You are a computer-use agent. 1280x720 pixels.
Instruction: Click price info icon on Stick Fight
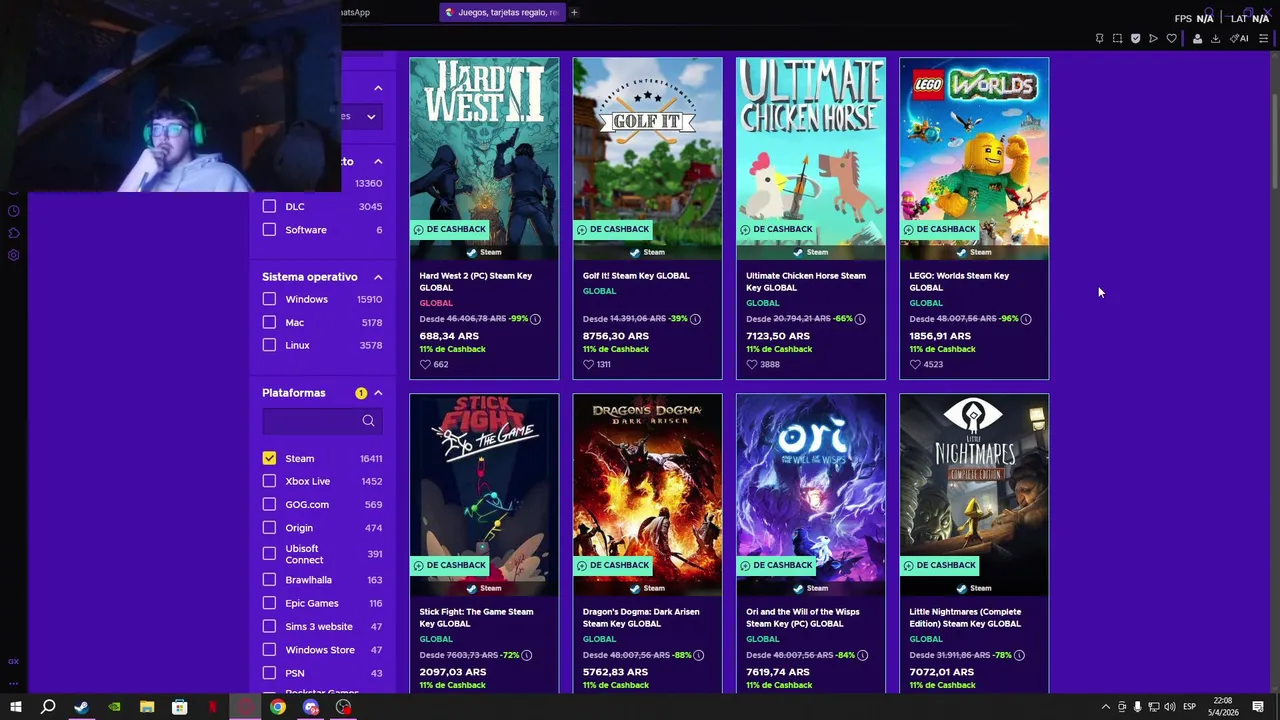(526, 655)
